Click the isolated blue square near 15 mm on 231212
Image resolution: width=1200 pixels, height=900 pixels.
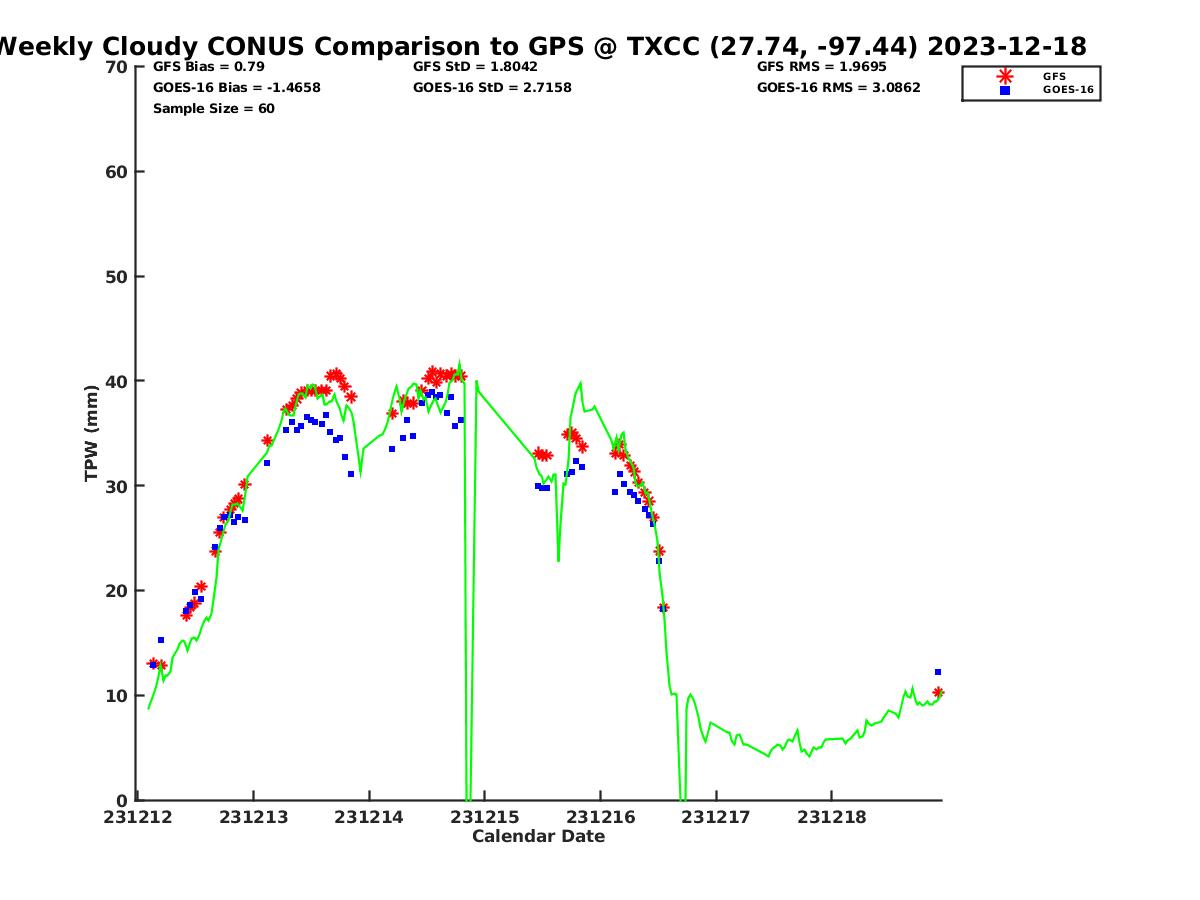click(161, 640)
